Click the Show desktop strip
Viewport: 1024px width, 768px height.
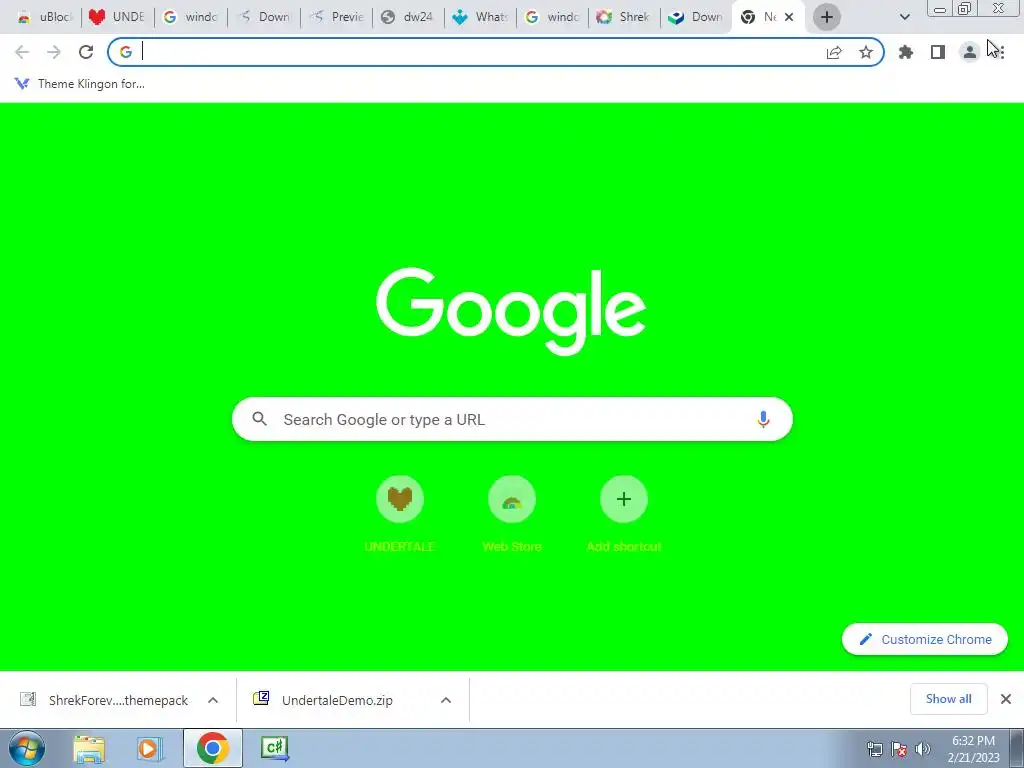[1017, 748]
